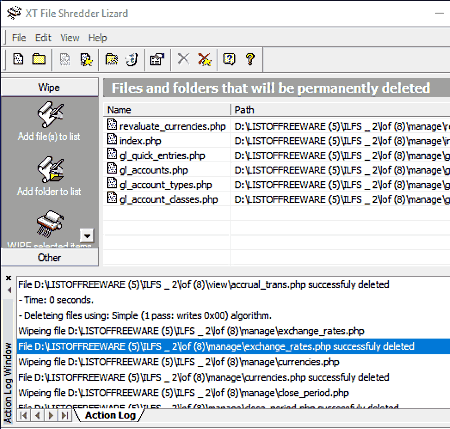Click the revaluate_currencies.php file icon

112,124
